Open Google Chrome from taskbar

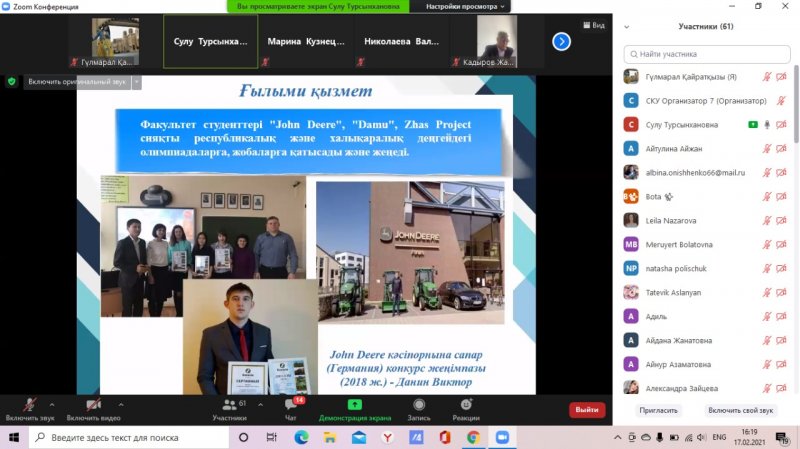pos(473,437)
